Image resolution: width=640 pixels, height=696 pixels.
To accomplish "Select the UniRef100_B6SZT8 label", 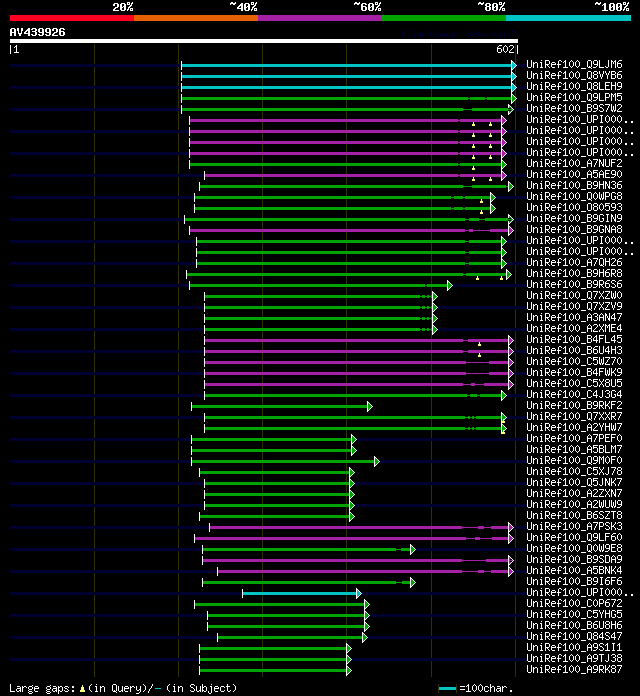I will pos(574,515).
